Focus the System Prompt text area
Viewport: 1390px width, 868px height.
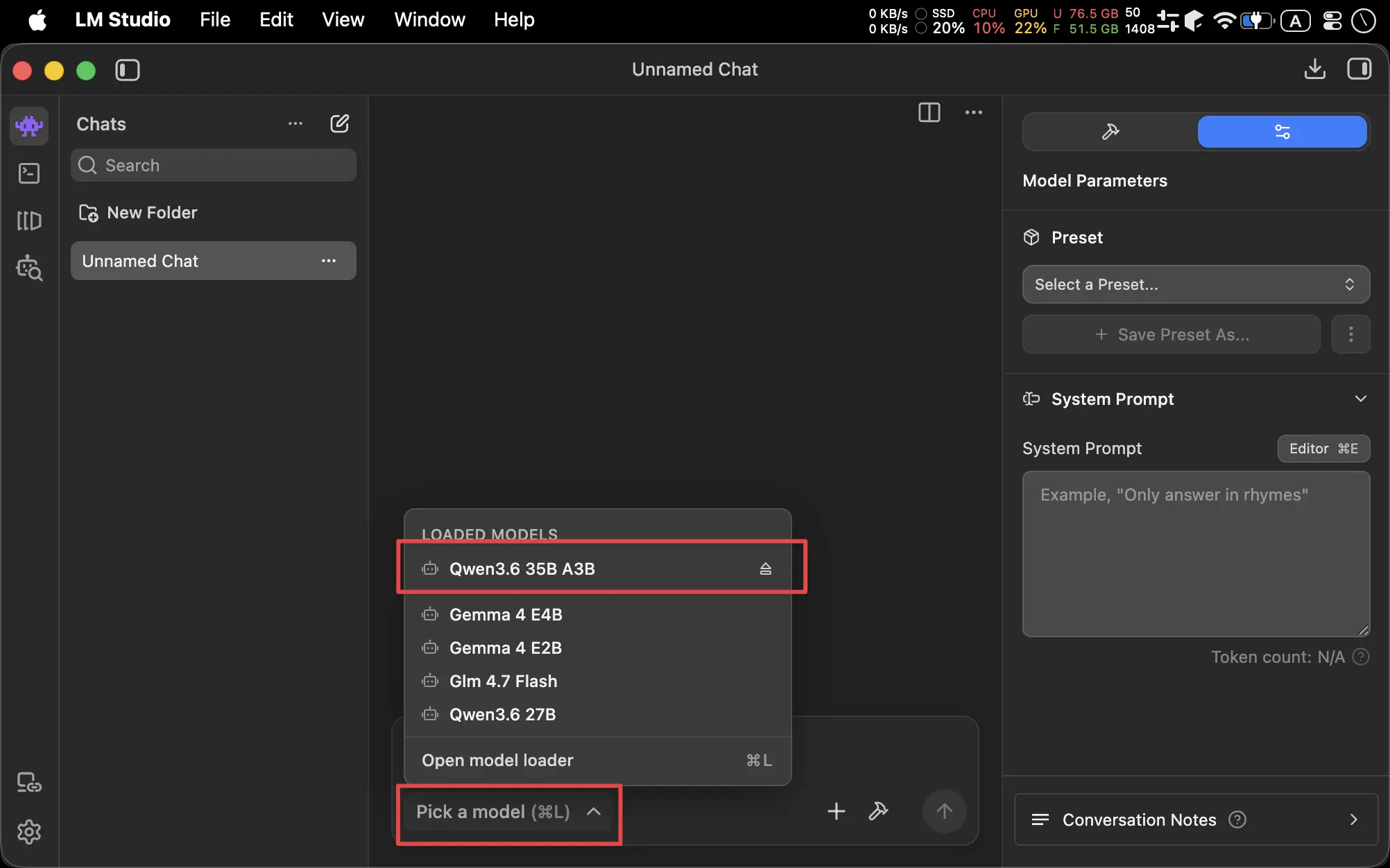(x=1196, y=554)
